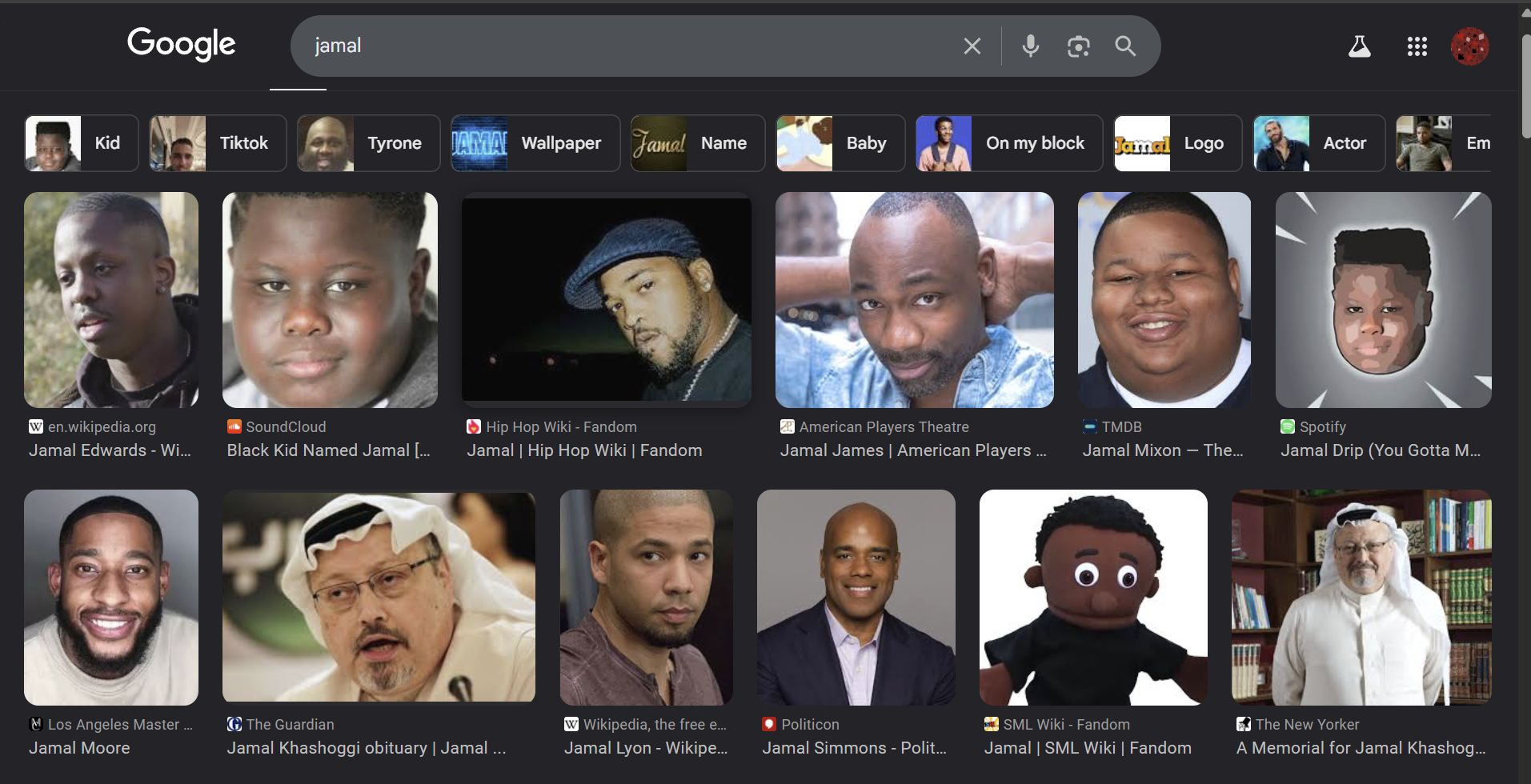This screenshot has height=784, width=1531.
Task: Clear the search box with X icon
Action: click(972, 46)
